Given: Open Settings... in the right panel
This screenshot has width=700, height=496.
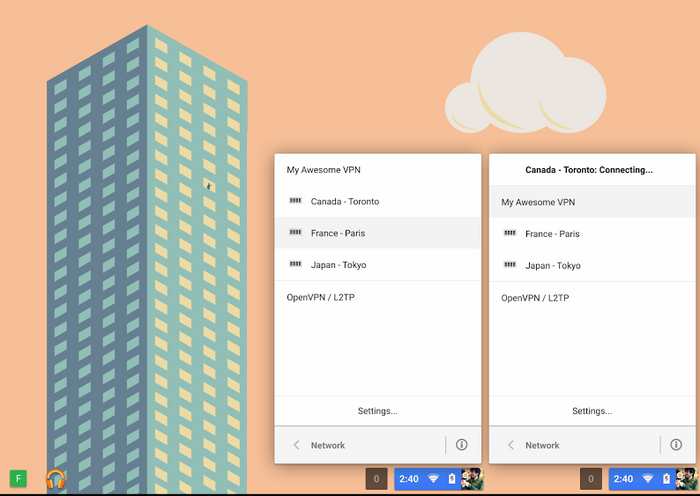Looking at the screenshot, I should 592,411.
